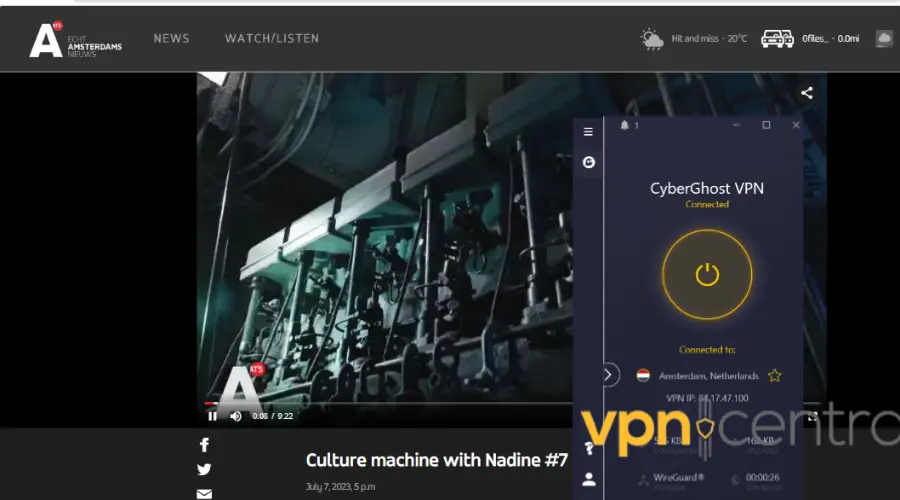Image resolution: width=900 pixels, height=500 pixels.
Task: Click the icon at far right of header
Action: tap(884, 38)
